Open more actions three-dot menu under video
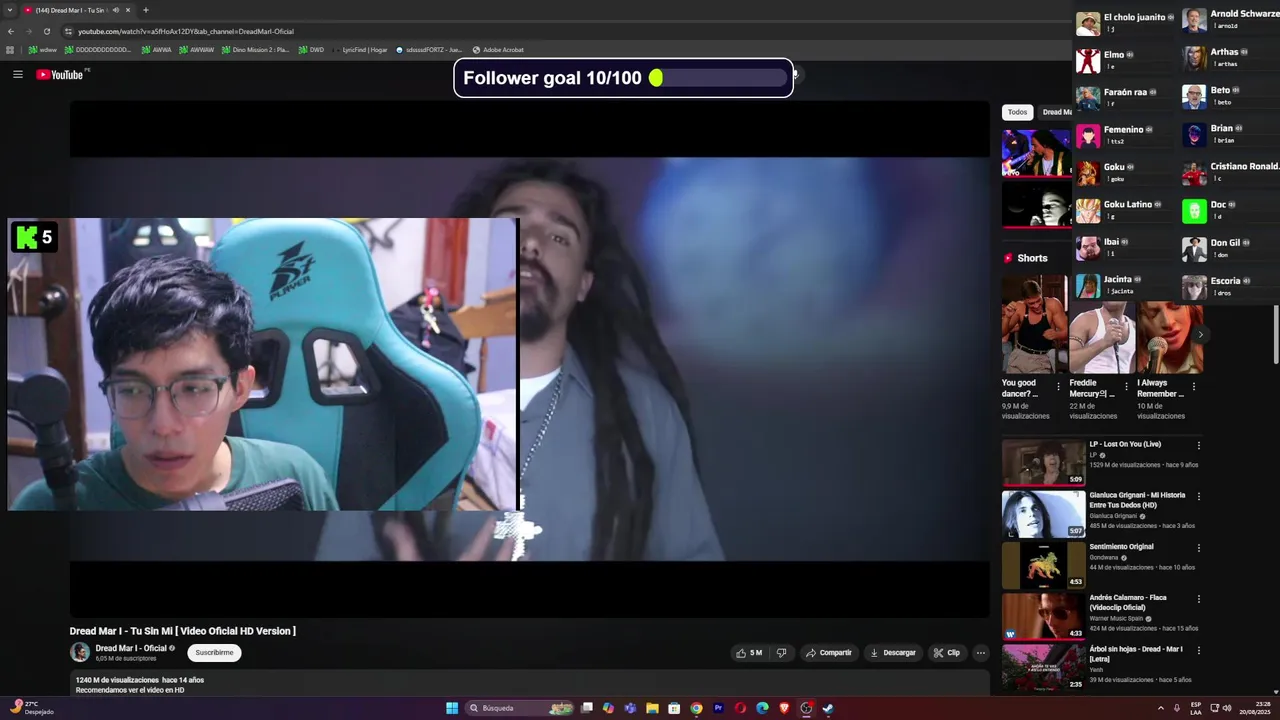Screen dimensions: 1280x720 click(981, 653)
